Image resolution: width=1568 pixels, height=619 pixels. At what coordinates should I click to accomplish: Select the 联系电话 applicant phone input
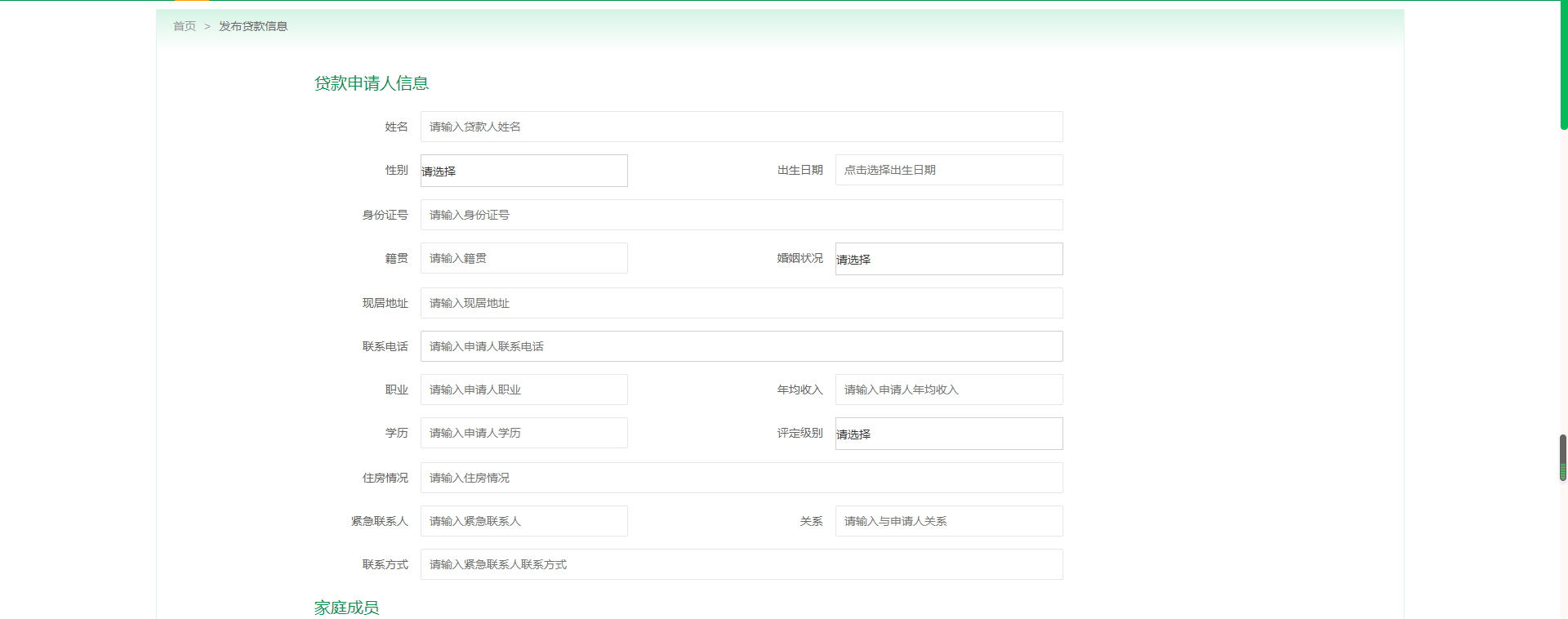[x=741, y=346]
